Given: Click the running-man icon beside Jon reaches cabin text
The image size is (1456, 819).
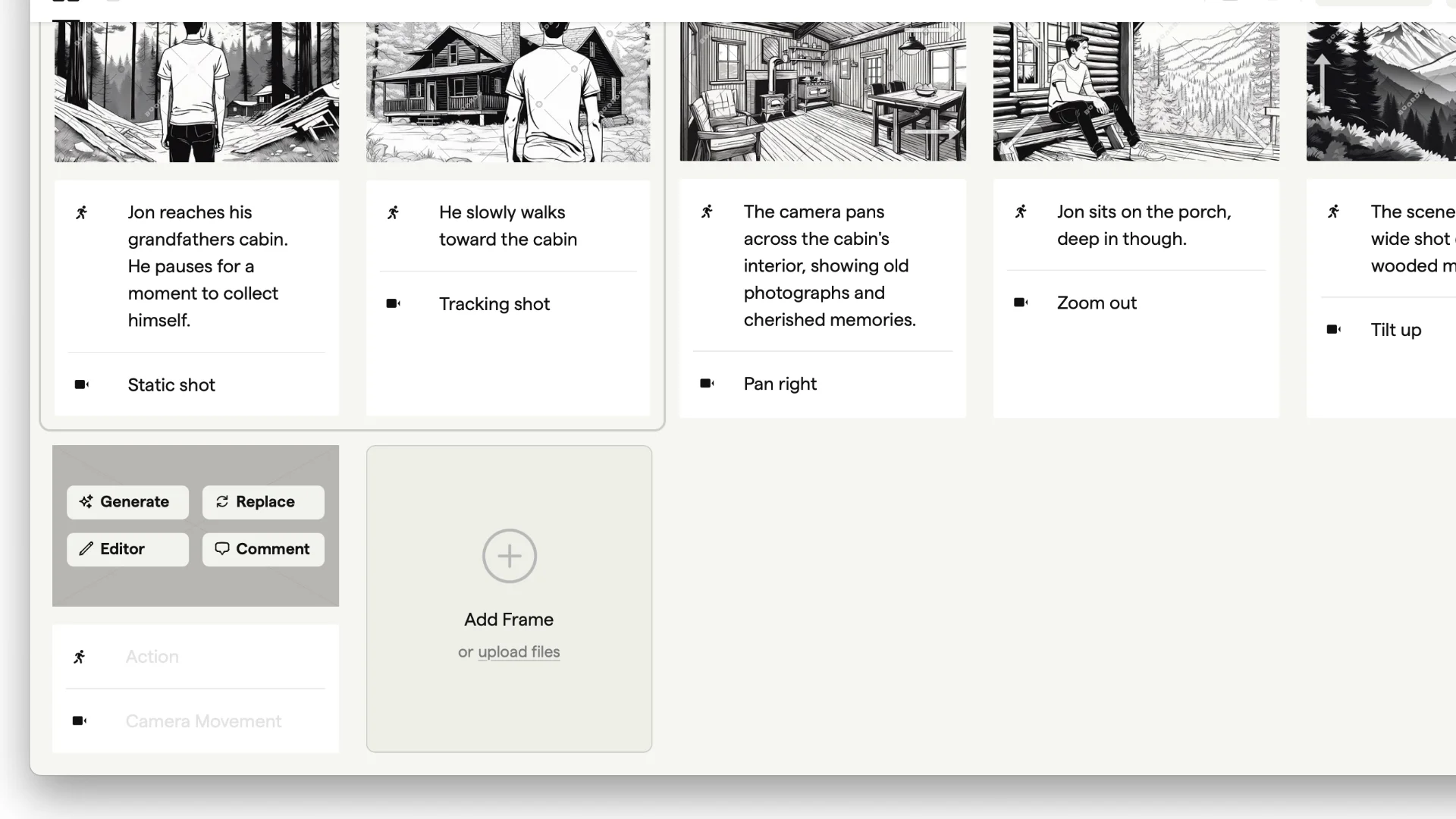Looking at the screenshot, I should (82, 213).
